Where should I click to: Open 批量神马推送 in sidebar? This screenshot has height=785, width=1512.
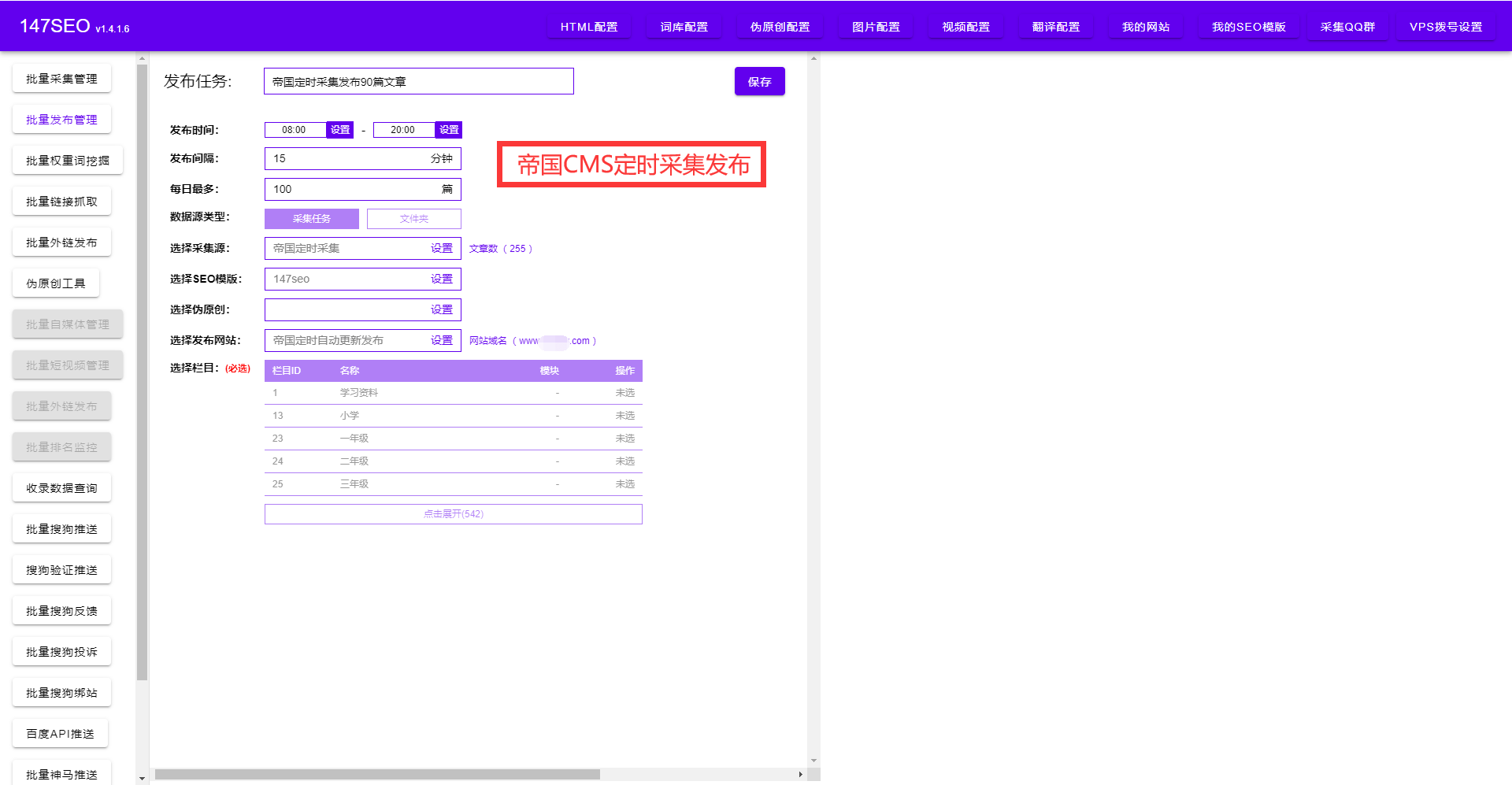[61, 773]
